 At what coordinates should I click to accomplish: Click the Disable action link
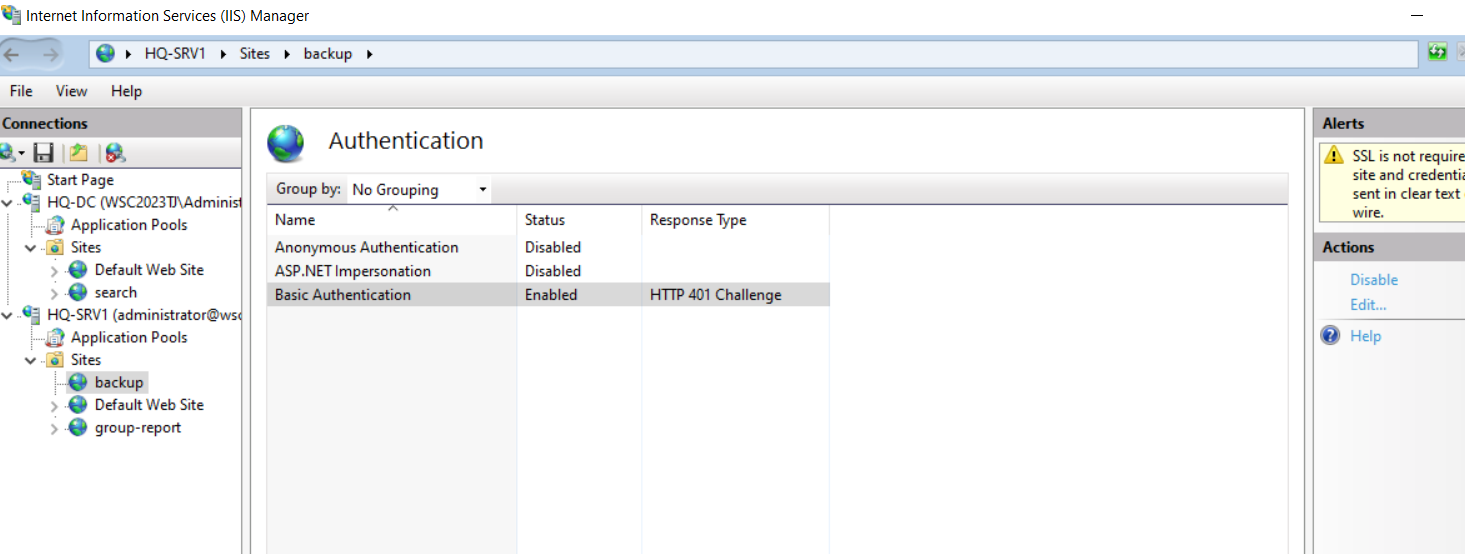pyautogui.click(x=1374, y=280)
